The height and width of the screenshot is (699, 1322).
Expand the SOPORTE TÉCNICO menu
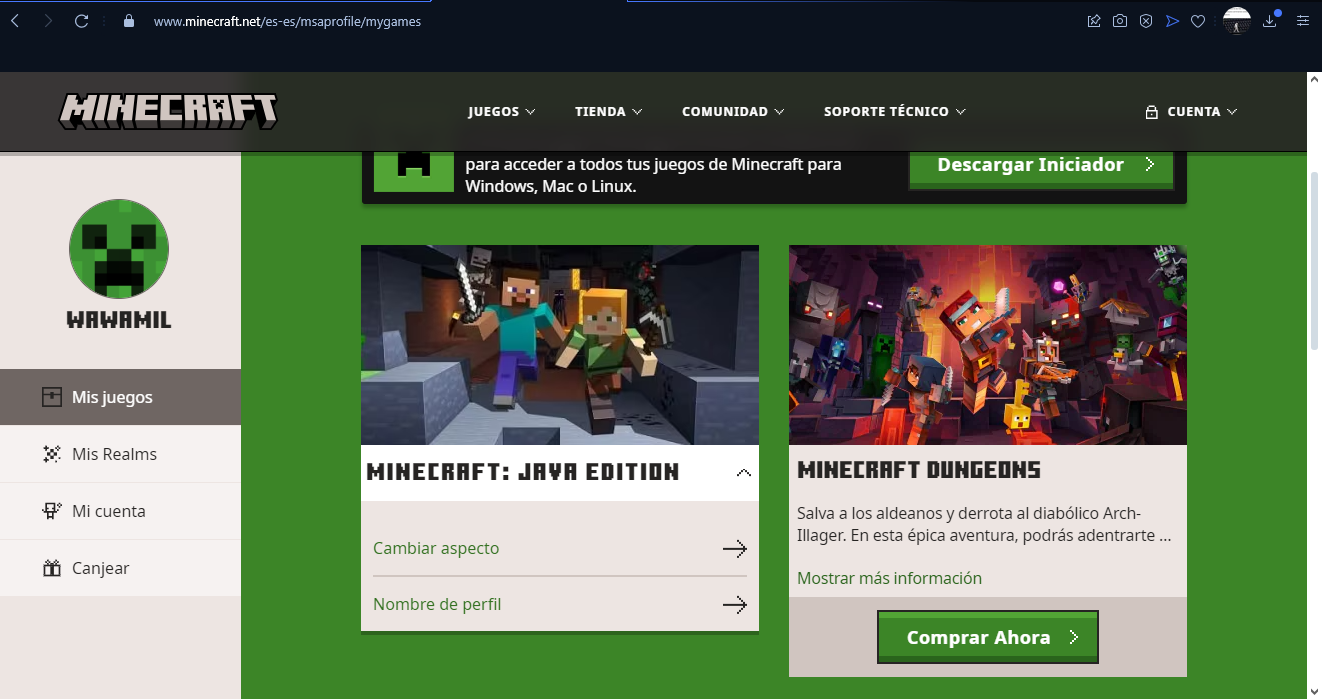pos(895,112)
